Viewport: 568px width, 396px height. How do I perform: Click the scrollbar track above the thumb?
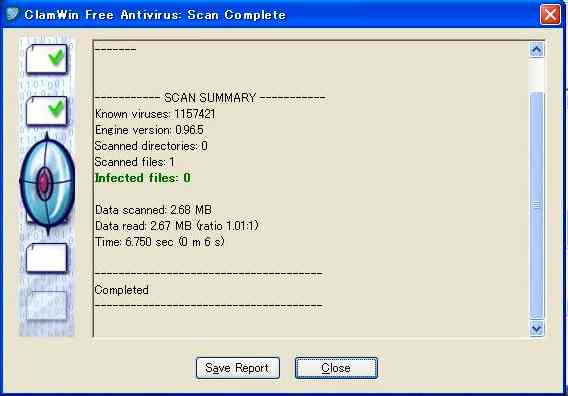pos(537,74)
